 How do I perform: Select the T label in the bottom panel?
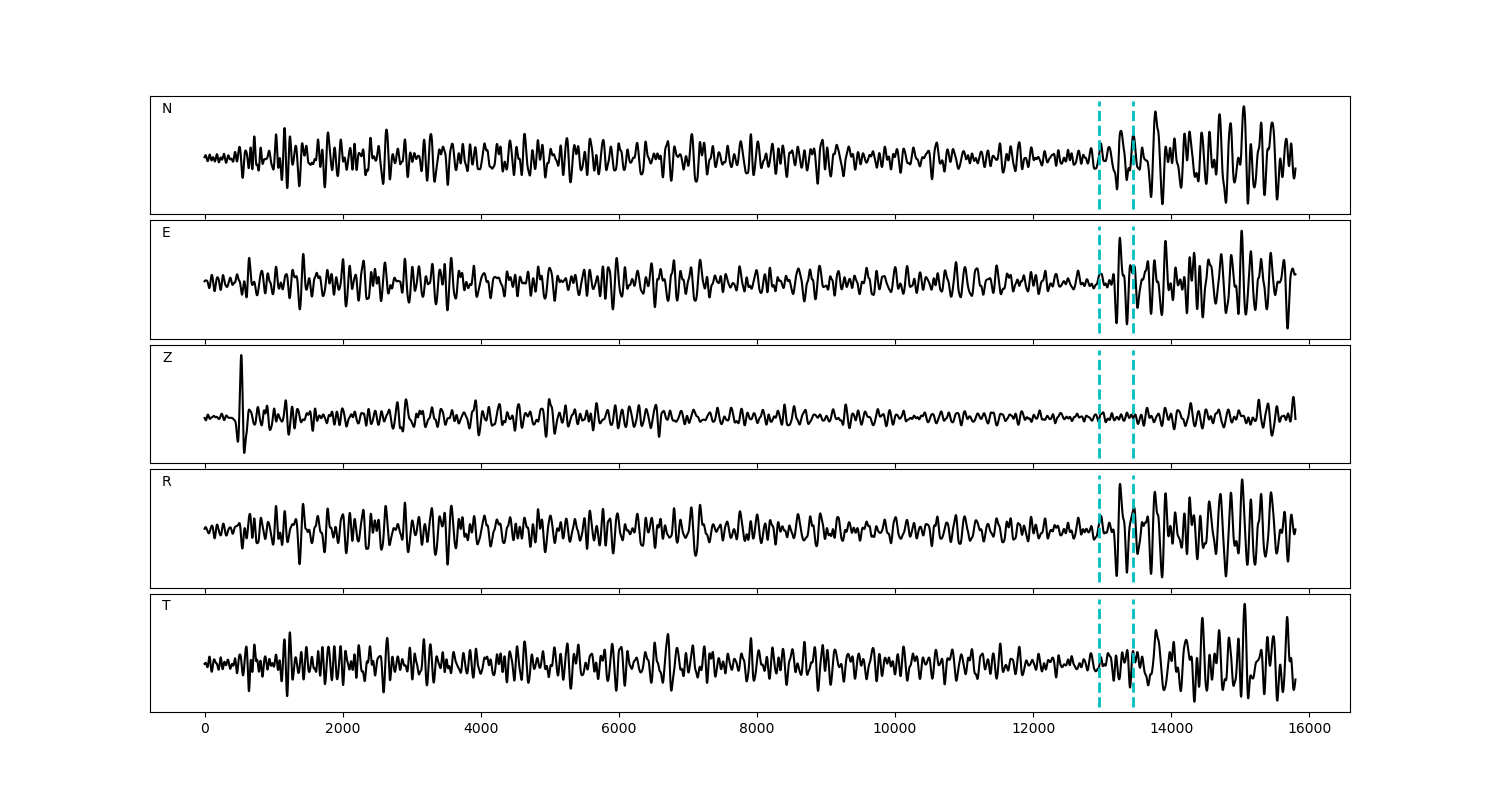coord(166,606)
